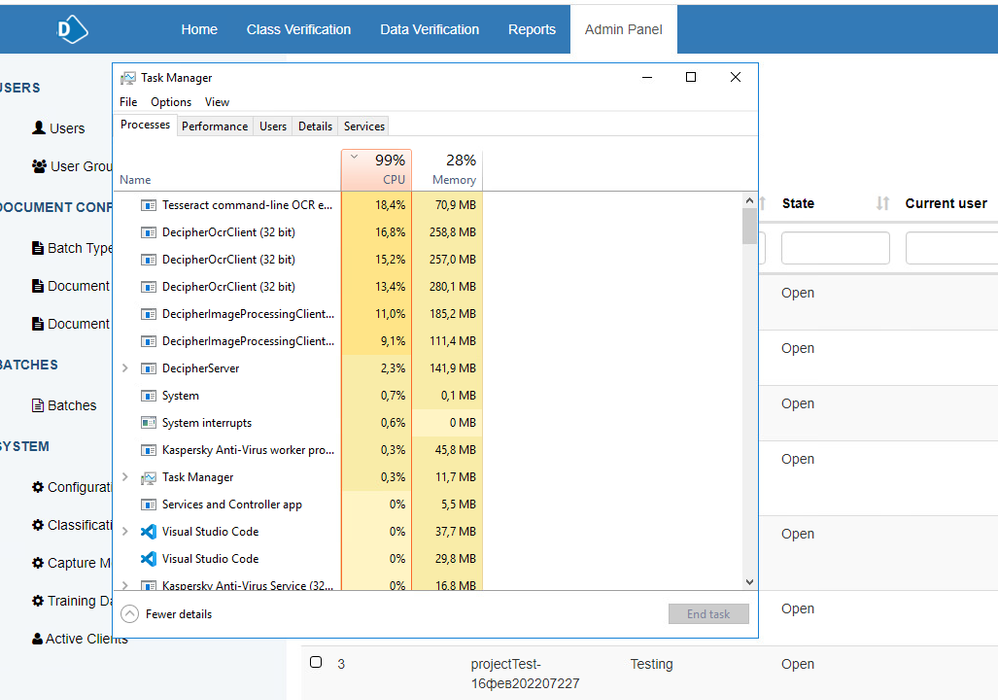The width and height of the screenshot is (998, 700).
Task: Click the Users person icon in sidebar
Action: pyautogui.click(x=39, y=128)
